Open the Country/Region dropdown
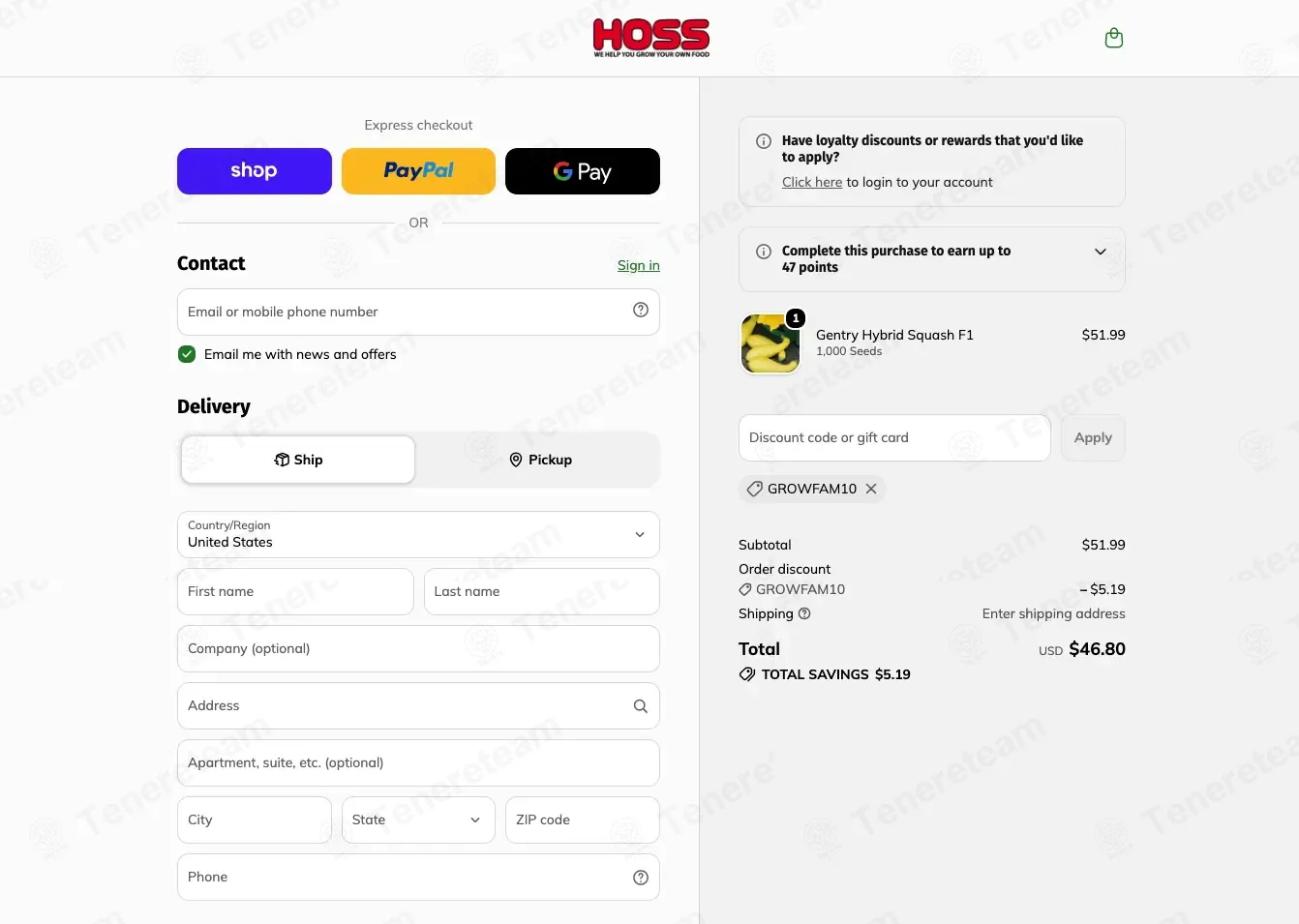This screenshot has height=924, width=1299. point(418,535)
